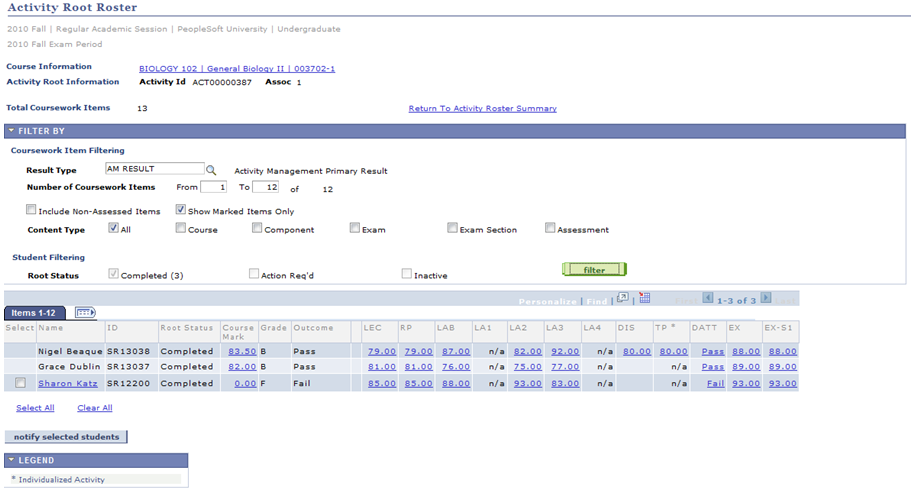911x493 pixels.
Task: Check the Action Req'd checkbox
Action: pyautogui.click(x=254, y=274)
